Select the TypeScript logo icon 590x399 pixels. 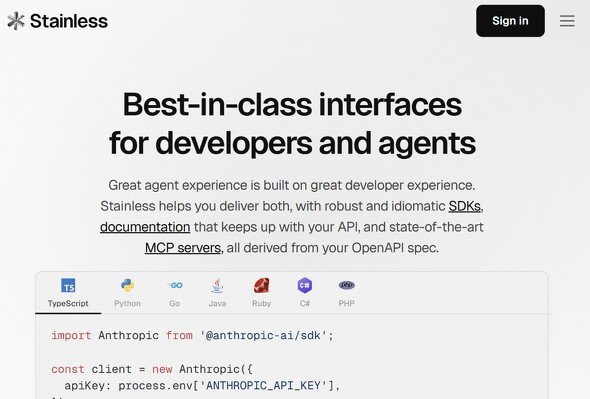(68, 285)
